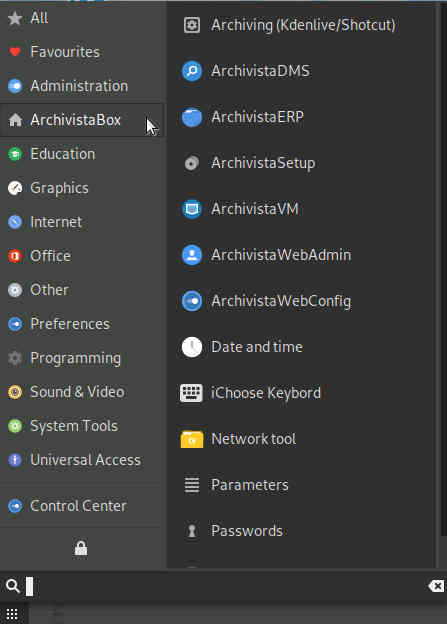The width and height of the screenshot is (447, 624).
Task: Open the ArchivistaSetup disc icon
Action: click(192, 163)
